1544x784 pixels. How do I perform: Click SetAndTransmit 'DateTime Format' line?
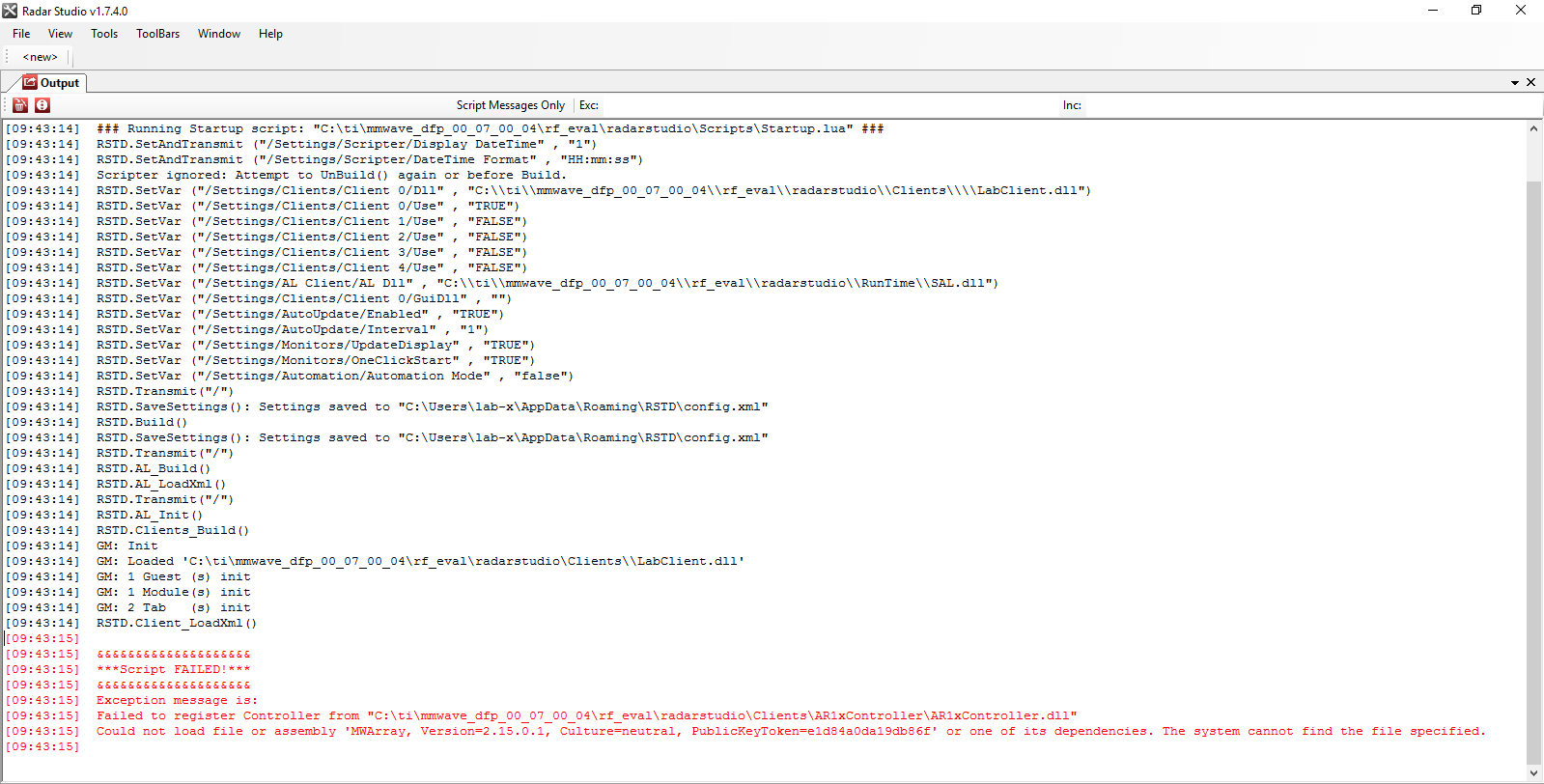point(370,159)
